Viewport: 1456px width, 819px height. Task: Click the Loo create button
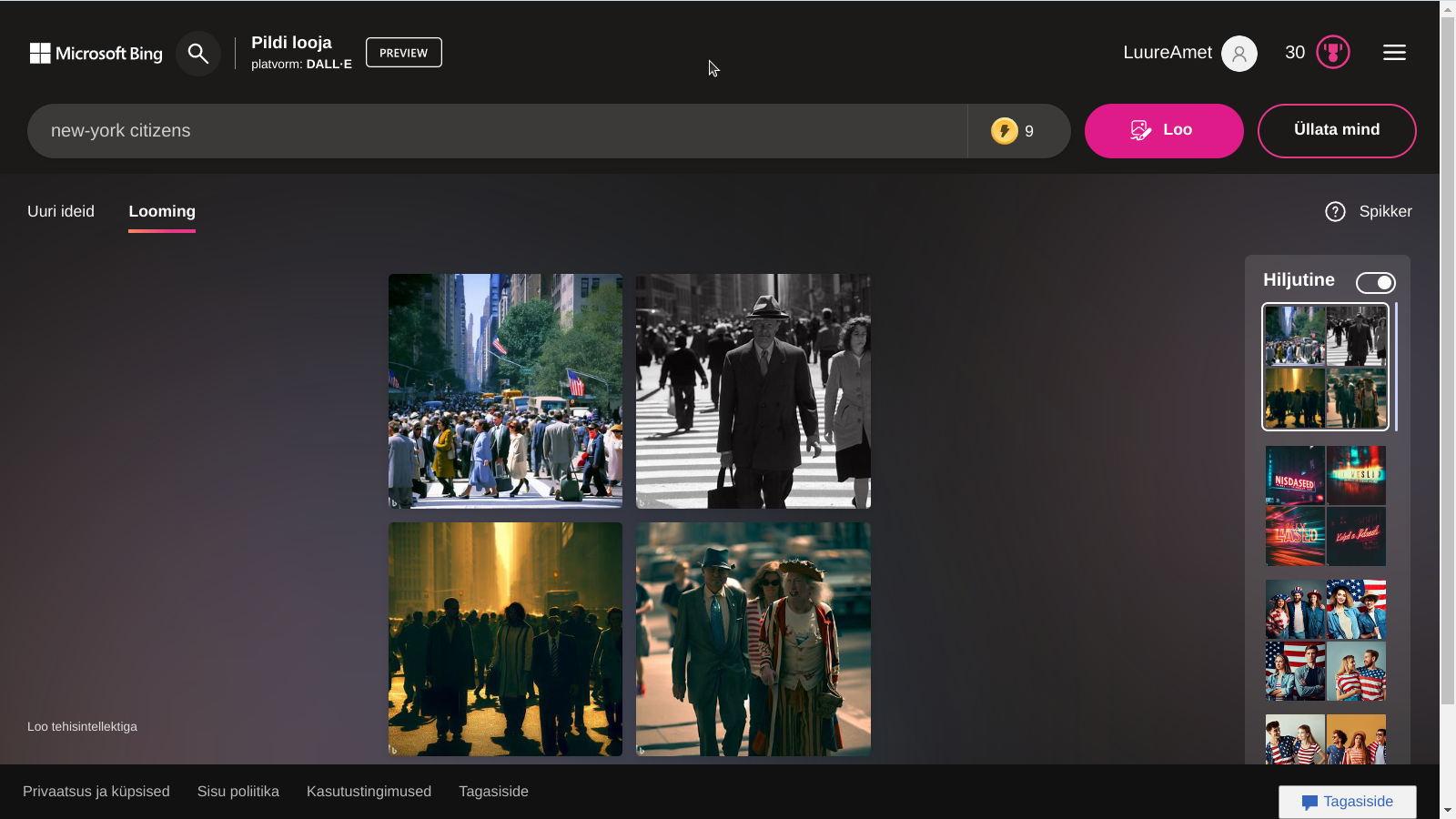tap(1164, 131)
